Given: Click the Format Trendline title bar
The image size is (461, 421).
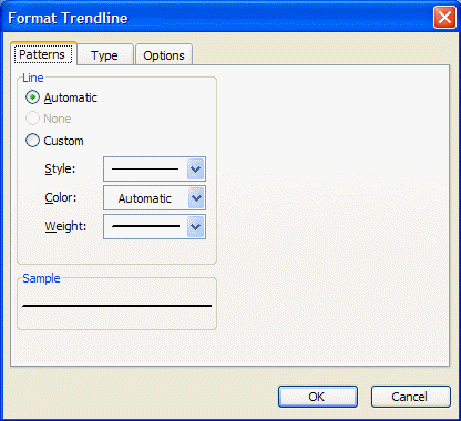Looking at the screenshot, I should 217,17.
